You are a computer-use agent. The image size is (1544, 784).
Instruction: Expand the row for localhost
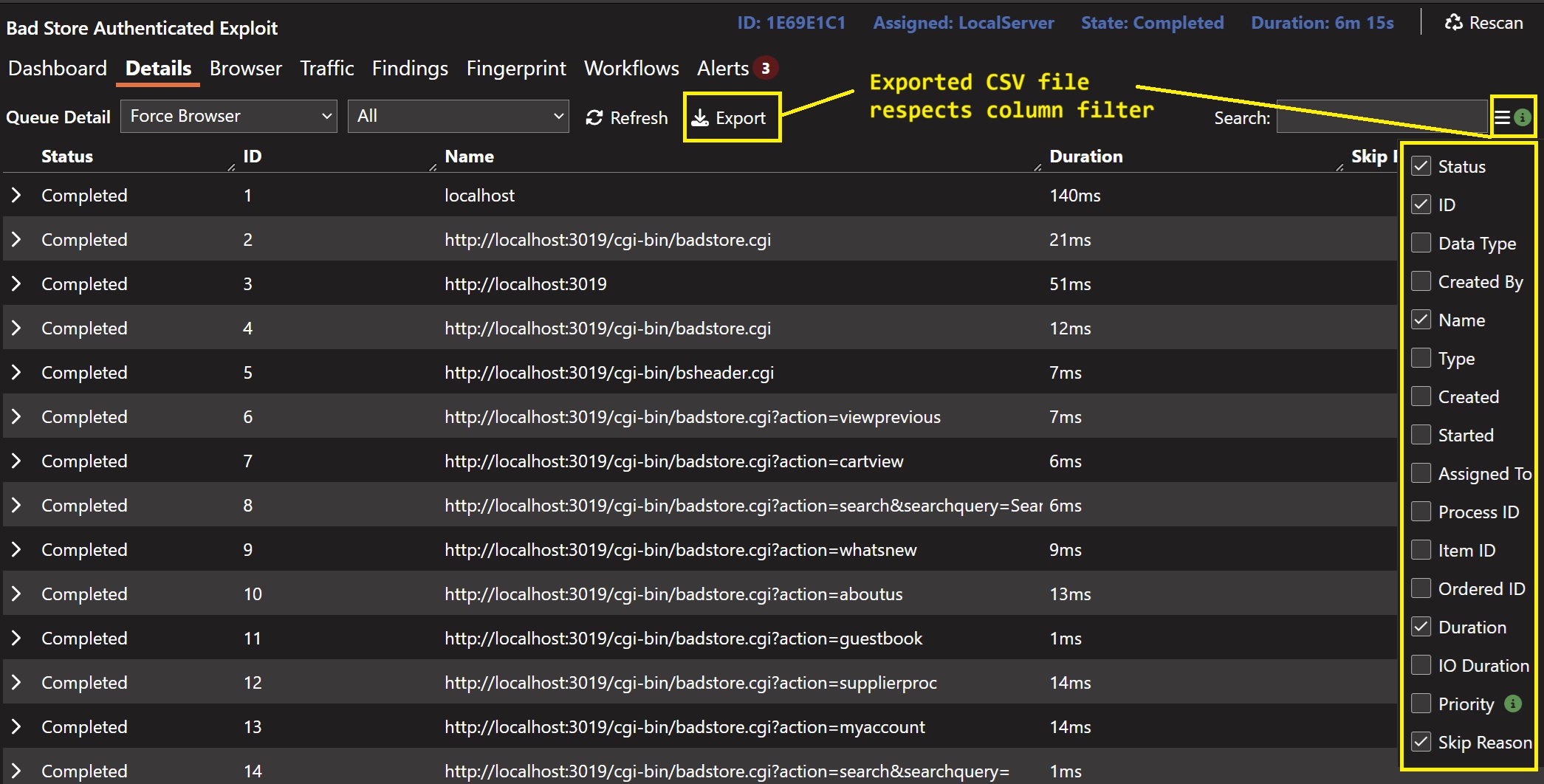pyautogui.click(x=16, y=196)
